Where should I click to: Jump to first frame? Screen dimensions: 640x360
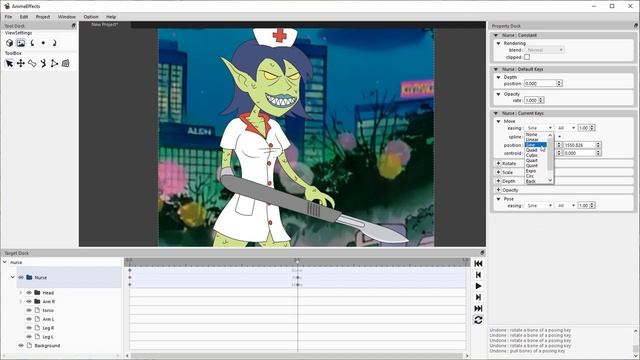(x=478, y=264)
